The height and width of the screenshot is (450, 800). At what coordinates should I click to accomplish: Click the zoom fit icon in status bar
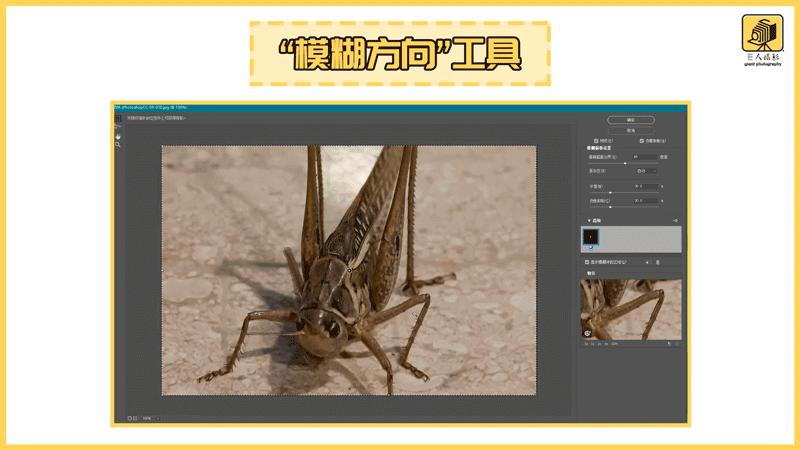click(x=132, y=418)
